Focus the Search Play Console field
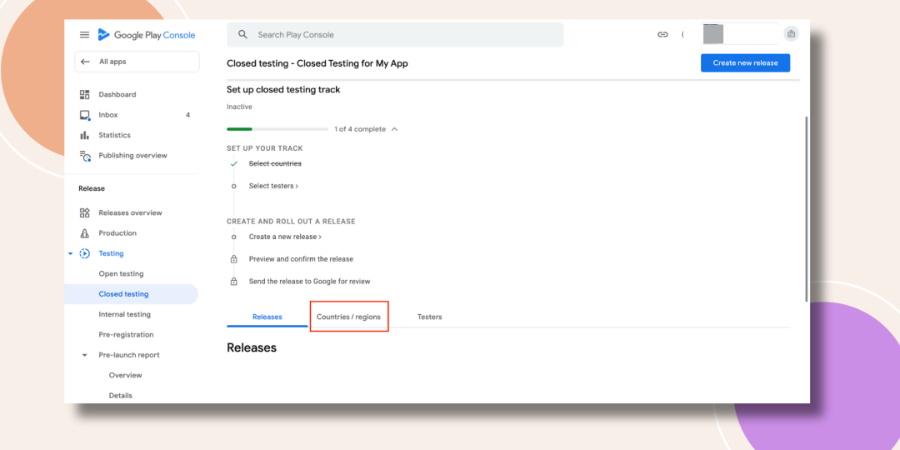The height and width of the screenshot is (450, 900). [x=395, y=34]
